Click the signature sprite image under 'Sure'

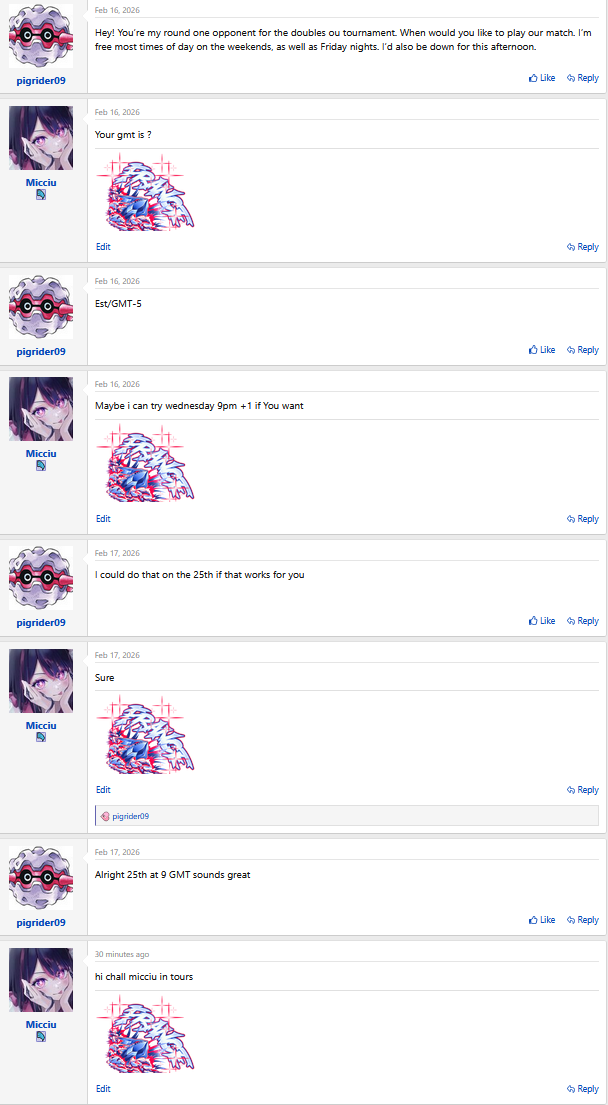[x=145, y=734]
